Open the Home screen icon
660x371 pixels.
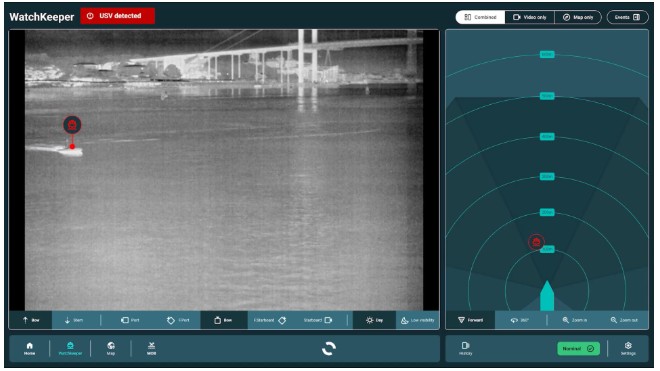(x=29, y=348)
